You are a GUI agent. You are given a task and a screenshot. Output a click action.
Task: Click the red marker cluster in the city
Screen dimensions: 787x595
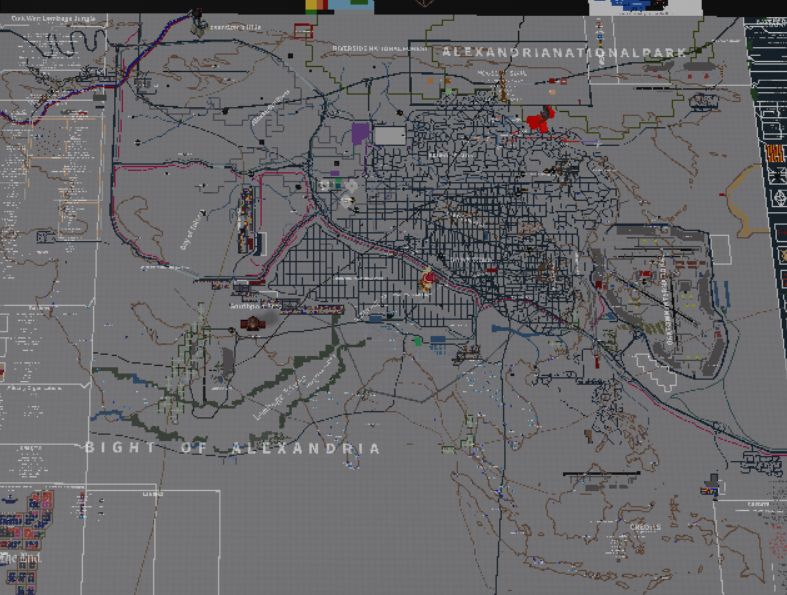point(539,121)
